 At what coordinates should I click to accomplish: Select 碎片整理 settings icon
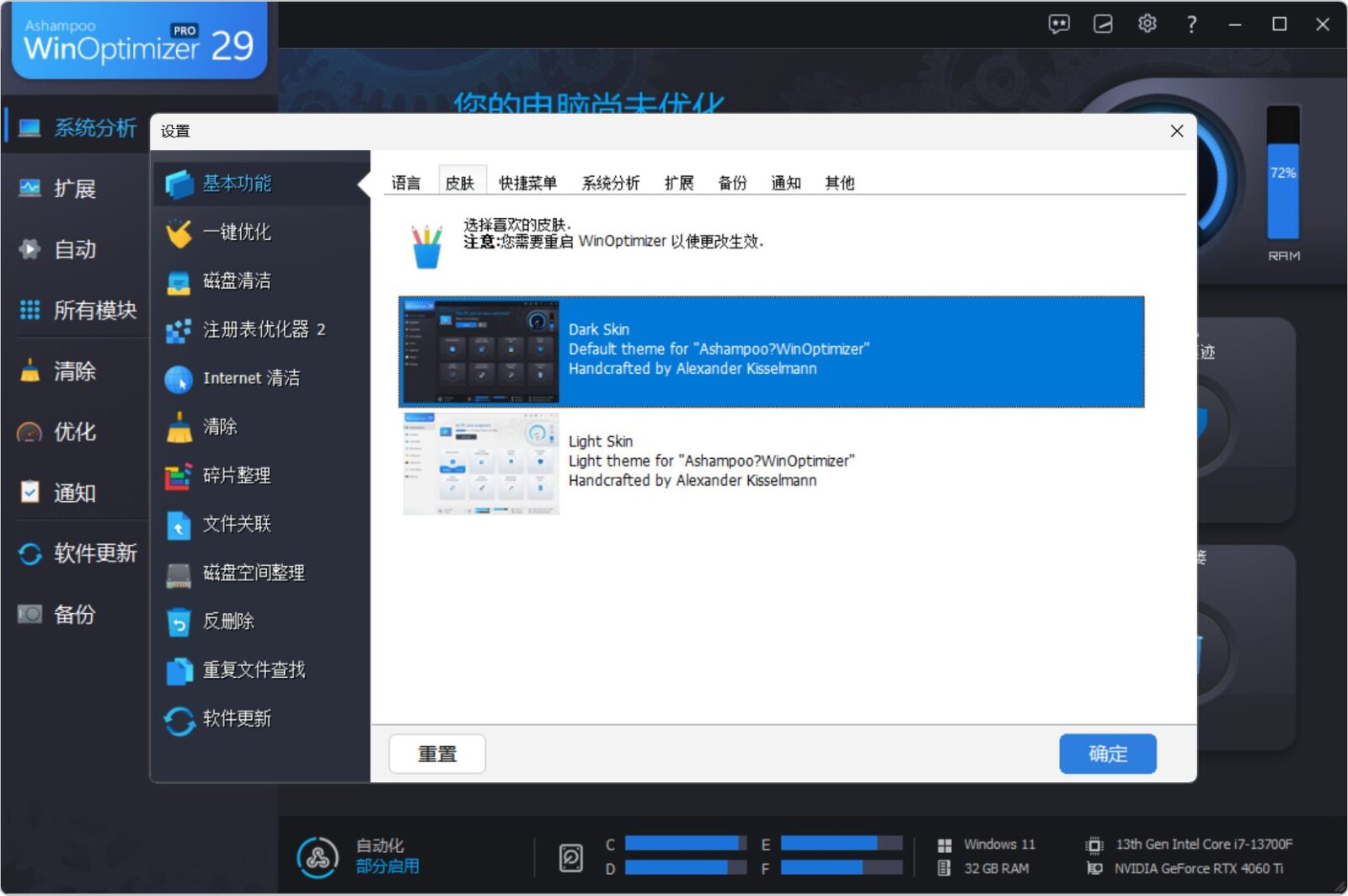pyautogui.click(x=179, y=476)
